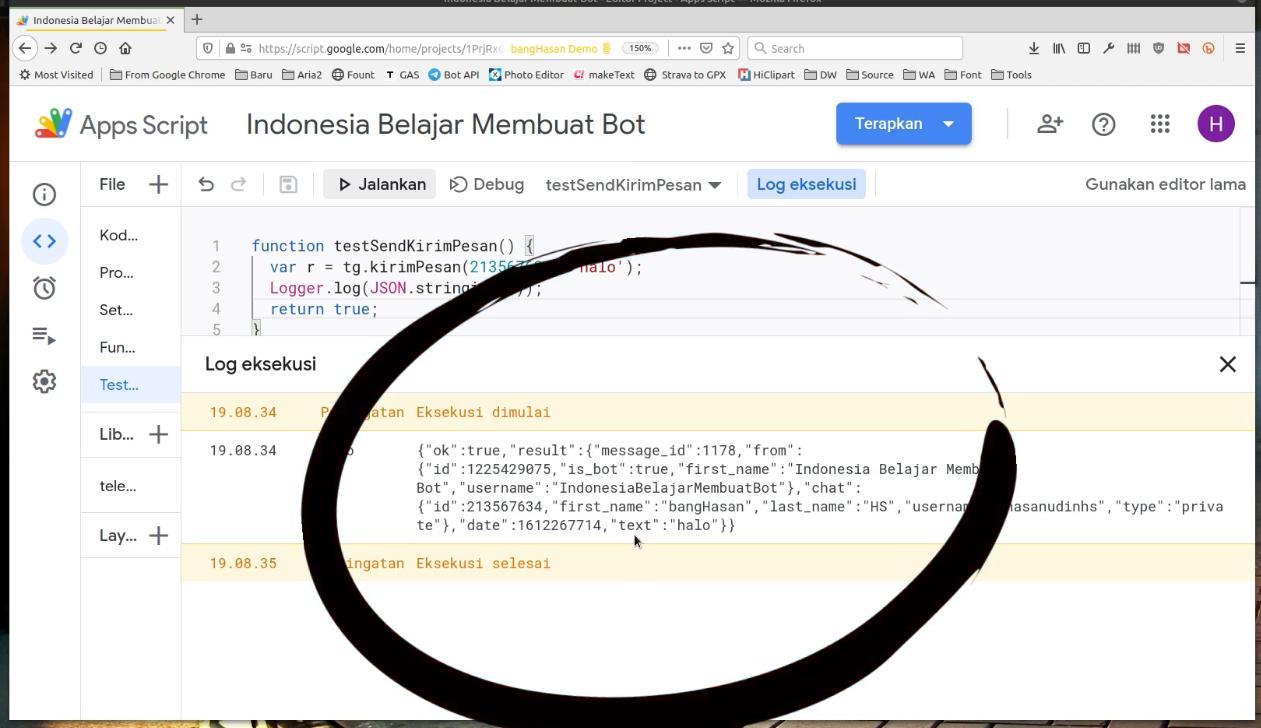Viewport: 1261px width, 728px height.
Task: Open the project Overview info icon
Action: click(x=44, y=194)
